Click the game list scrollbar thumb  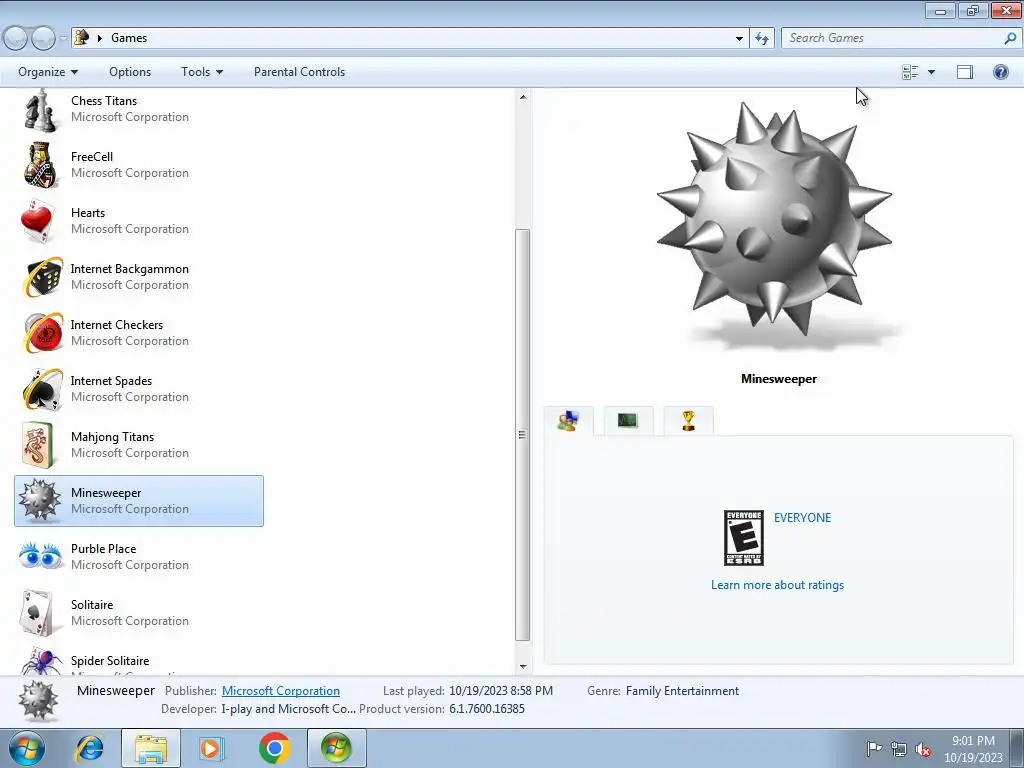pyautogui.click(x=522, y=435)
